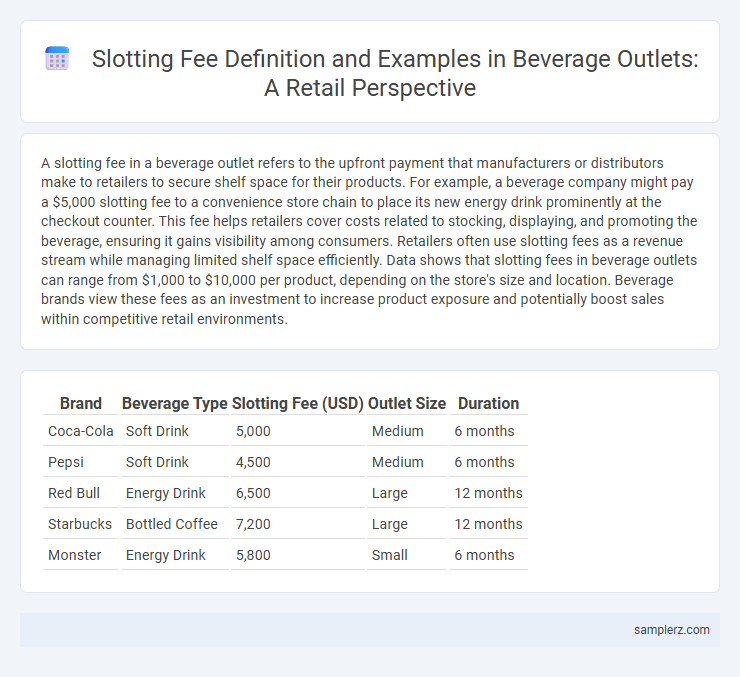Viewport: 740px width, 677px height.
Task: Select the Starbucks brand cell
Action: click(81, 524)
